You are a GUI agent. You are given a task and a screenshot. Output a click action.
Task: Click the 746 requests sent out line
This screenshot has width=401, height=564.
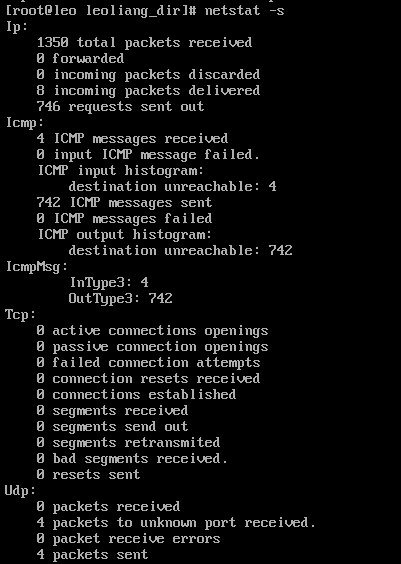click(x=120, y=106)
